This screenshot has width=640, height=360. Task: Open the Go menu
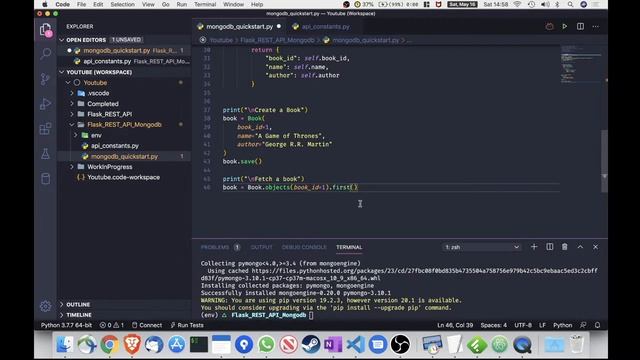(165, 4)
